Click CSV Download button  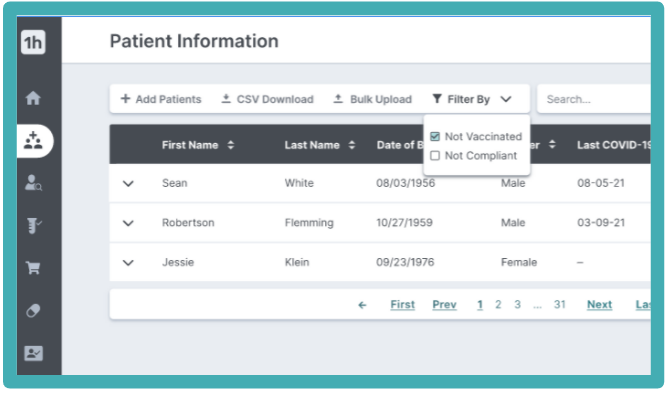click(268, 99)
